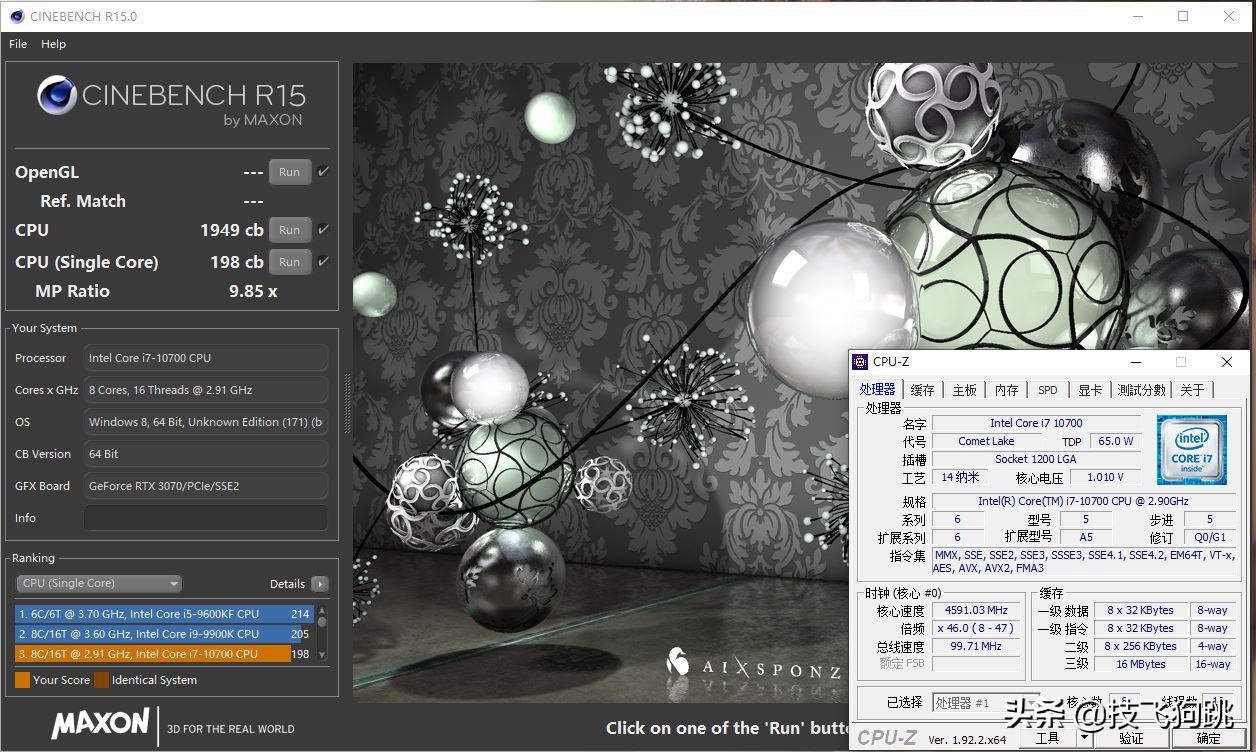Screen dimensions: 1256x752
Task: Open the 工具 dropdown arrow in CPU-Z
Action: pos(1084,739)
